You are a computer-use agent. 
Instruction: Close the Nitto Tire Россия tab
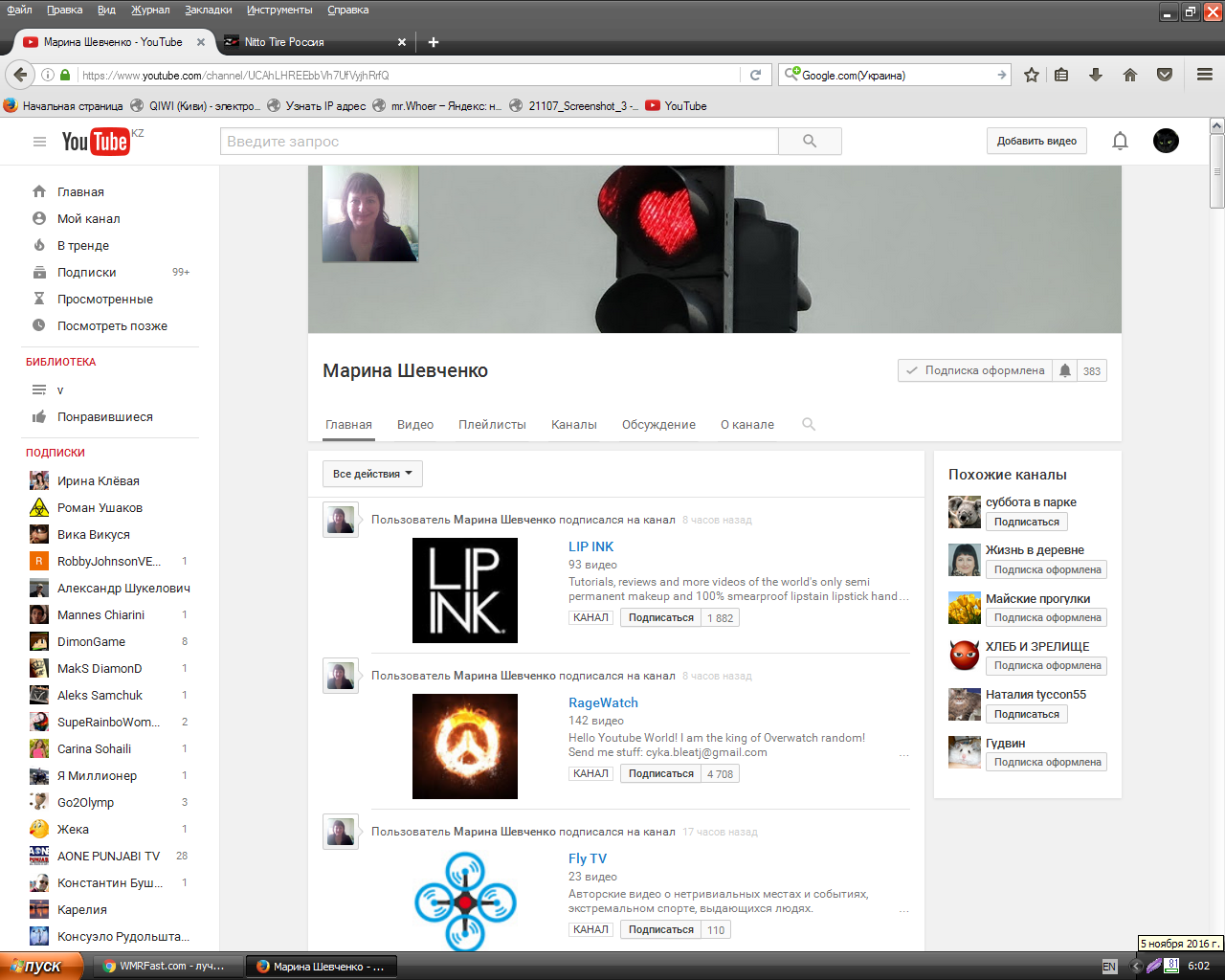[402, 42]
